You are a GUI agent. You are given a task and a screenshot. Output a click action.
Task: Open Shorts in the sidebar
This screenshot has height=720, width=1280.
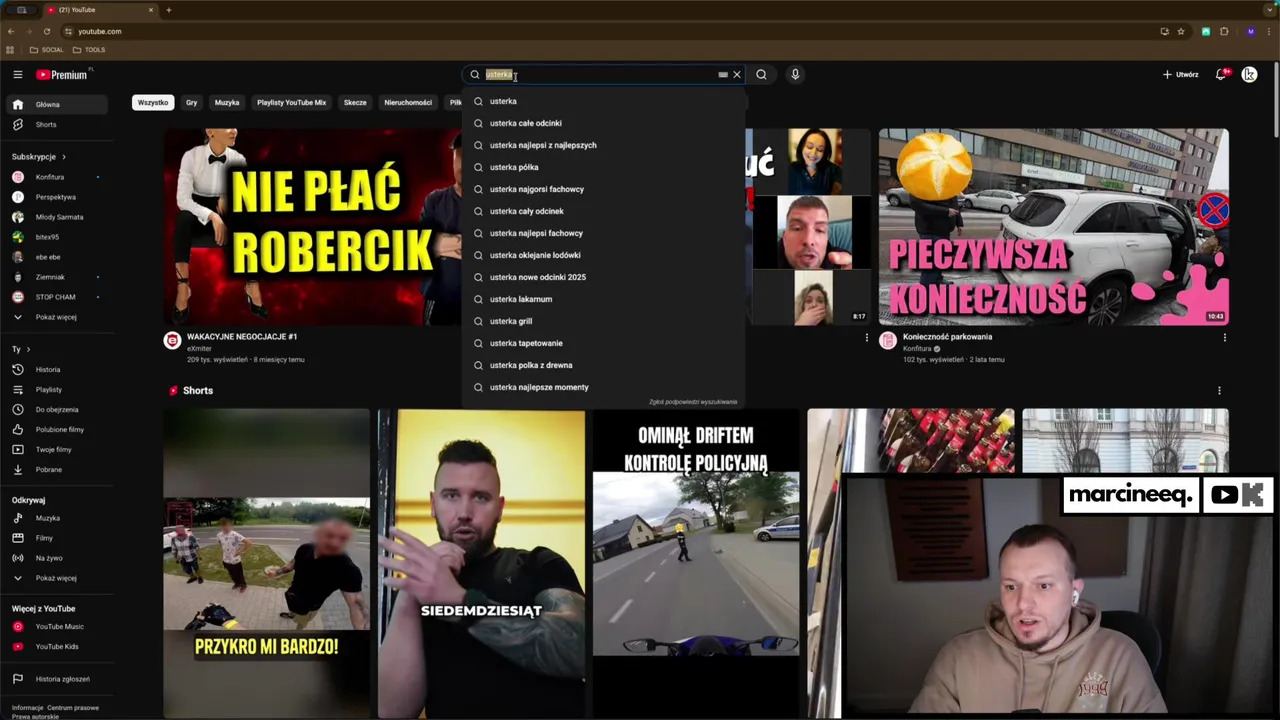pos(59,124)
